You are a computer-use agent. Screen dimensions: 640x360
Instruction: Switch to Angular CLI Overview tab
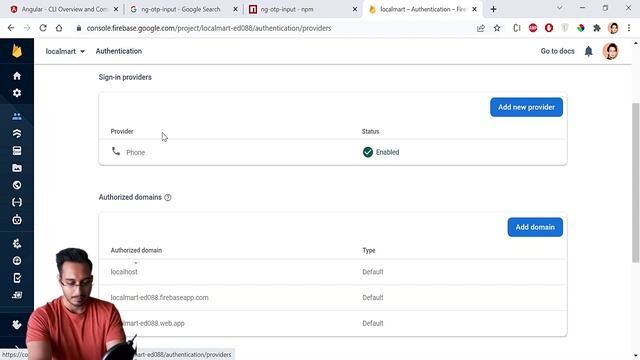[x=63, y=9]
